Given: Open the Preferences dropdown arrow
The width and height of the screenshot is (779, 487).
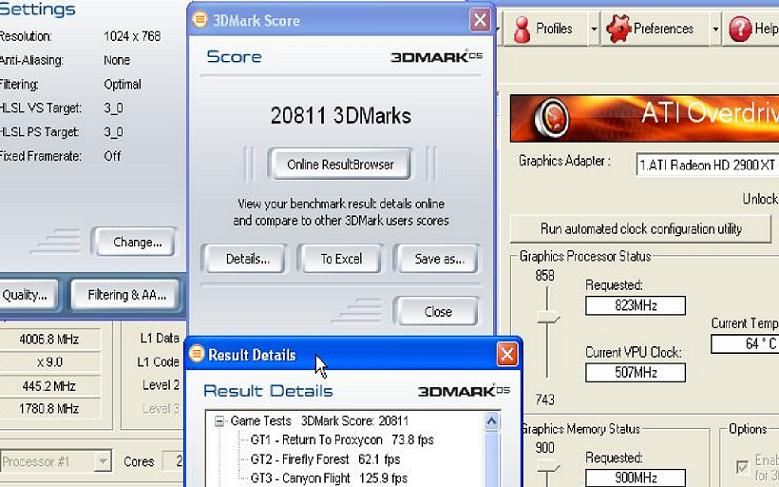Looking at the screenshot, I should (x=715, y=29).
